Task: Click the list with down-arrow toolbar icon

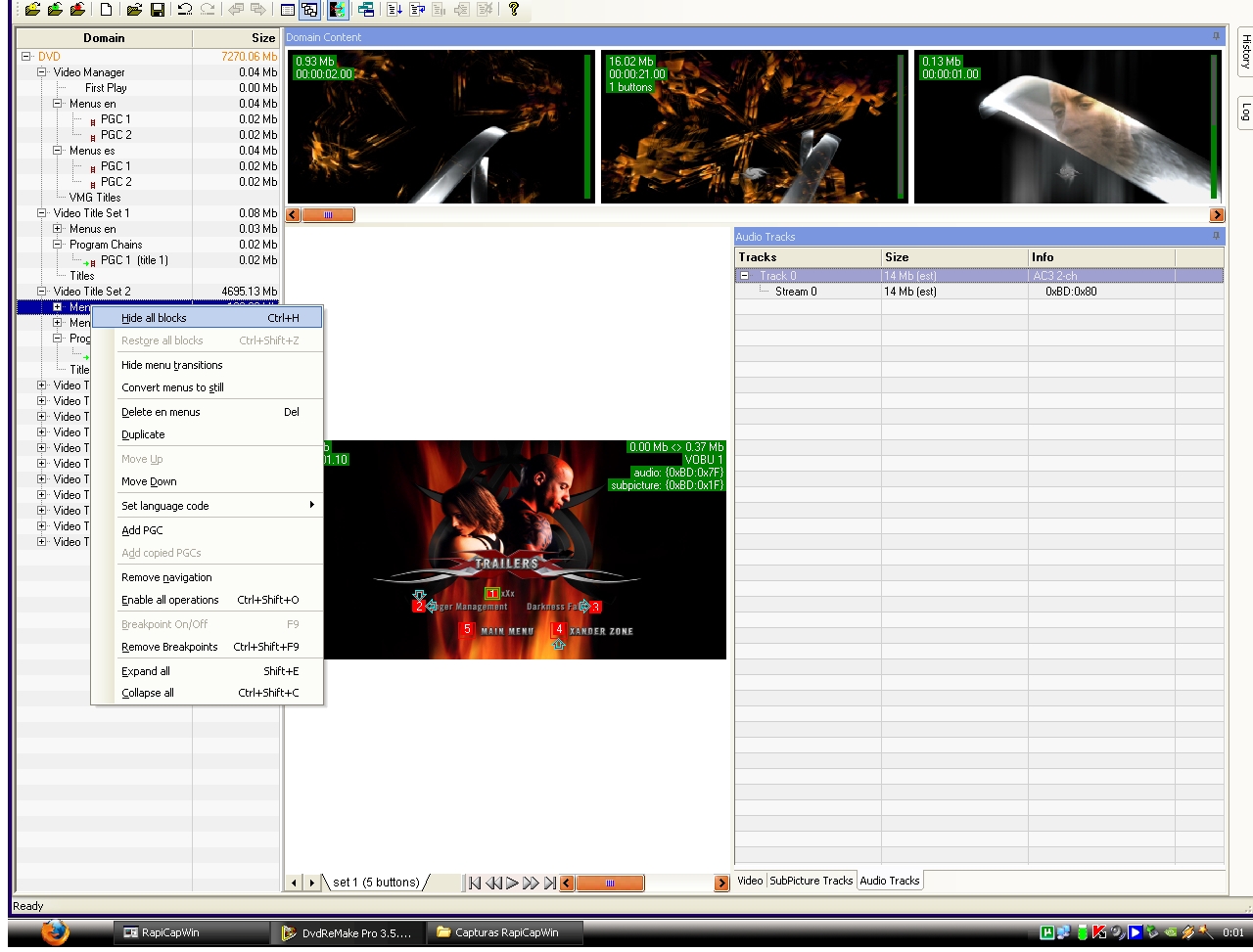Action: [x=394, y=9]
